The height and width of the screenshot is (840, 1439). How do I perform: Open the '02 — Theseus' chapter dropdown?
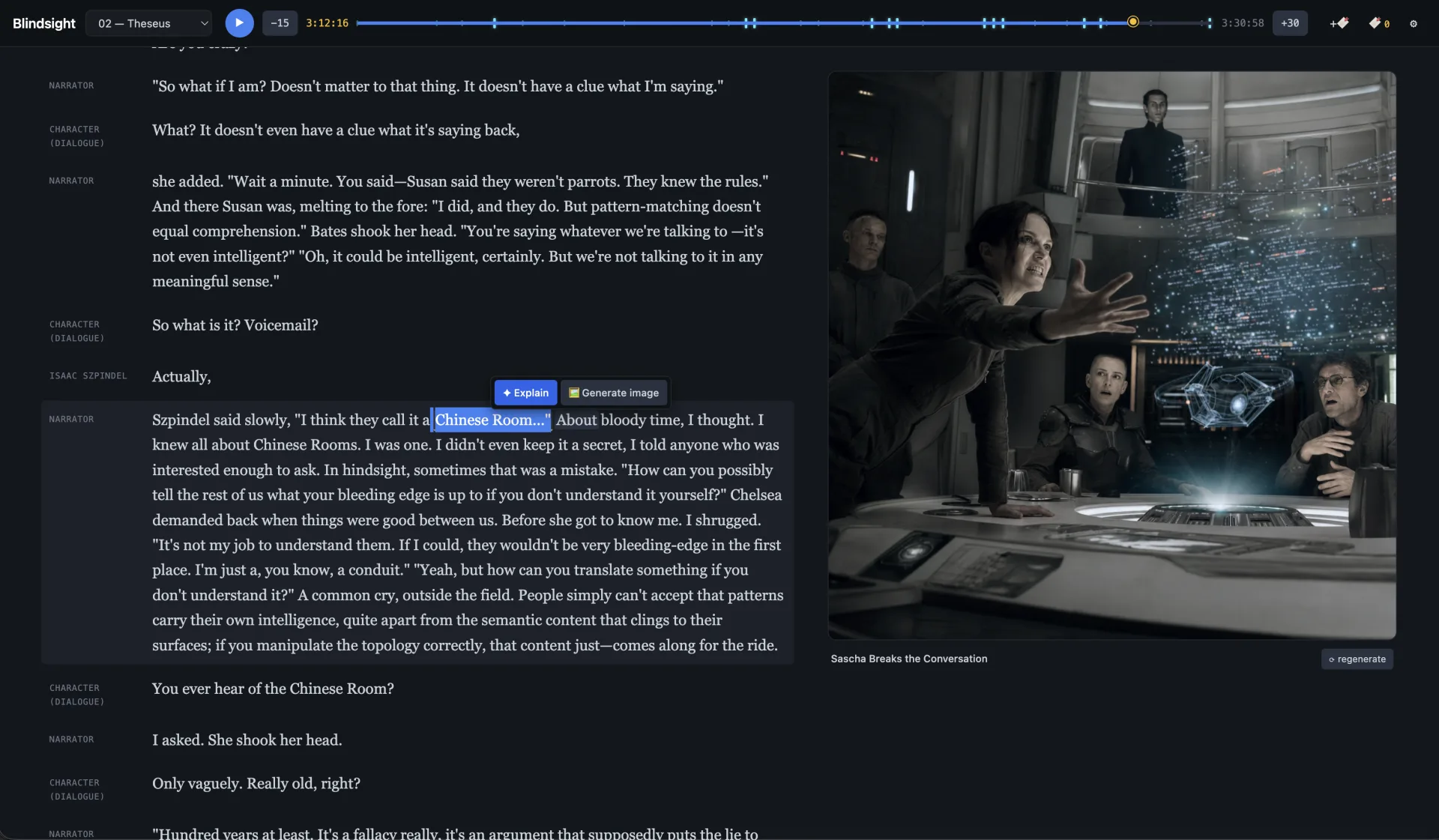(149, 23)
